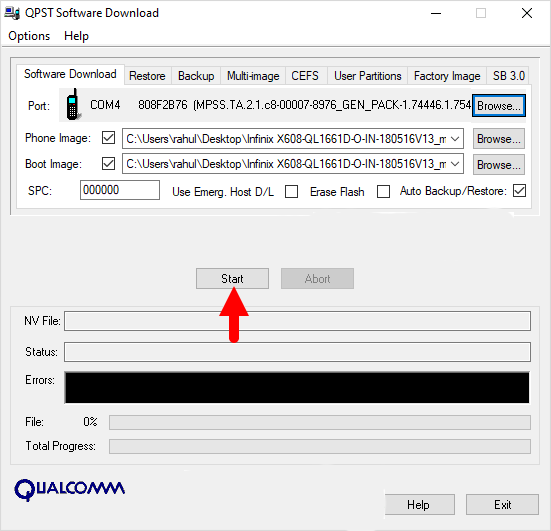Click the Qualcomm logo
Screen dimensions: 551x531
click(70, 489)
